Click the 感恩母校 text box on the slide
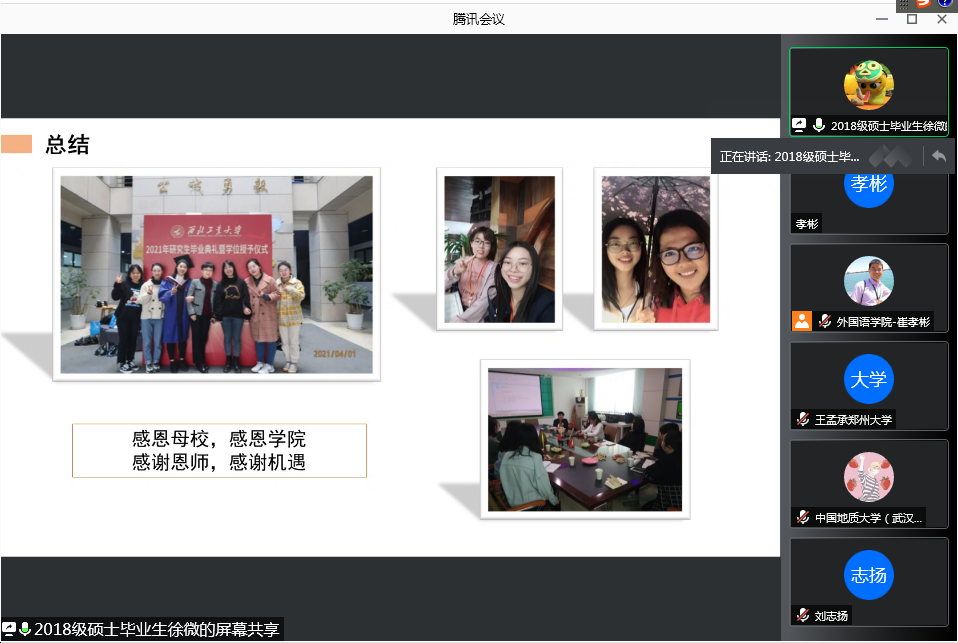The image size is (958, 643). coord(219,450)
